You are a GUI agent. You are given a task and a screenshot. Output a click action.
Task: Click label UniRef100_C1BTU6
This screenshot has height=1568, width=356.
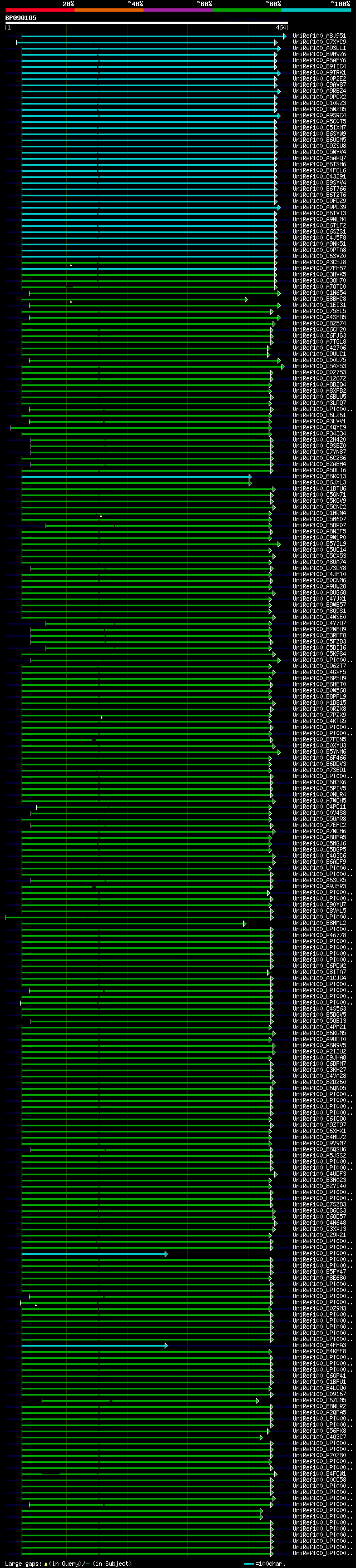click(x=319, y=488)
